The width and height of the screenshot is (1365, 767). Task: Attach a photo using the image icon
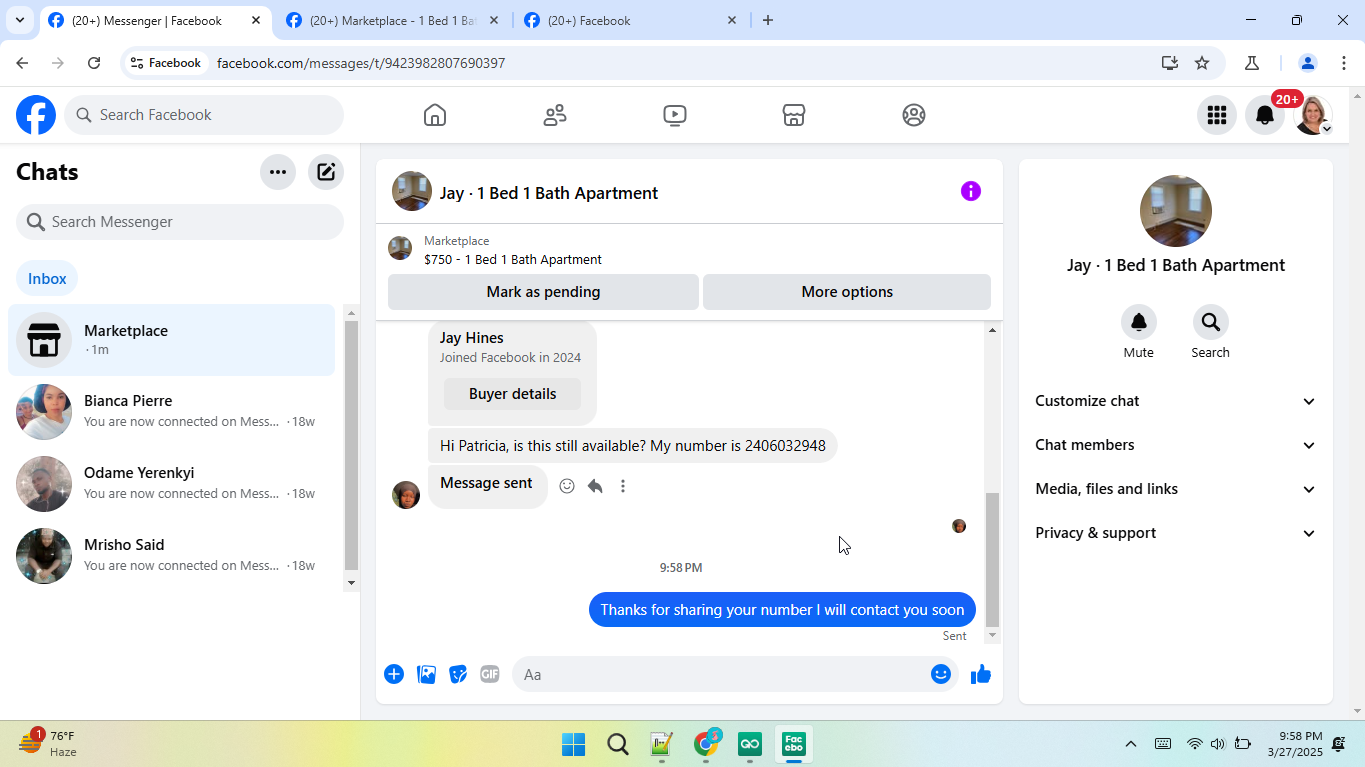point(426,674)
